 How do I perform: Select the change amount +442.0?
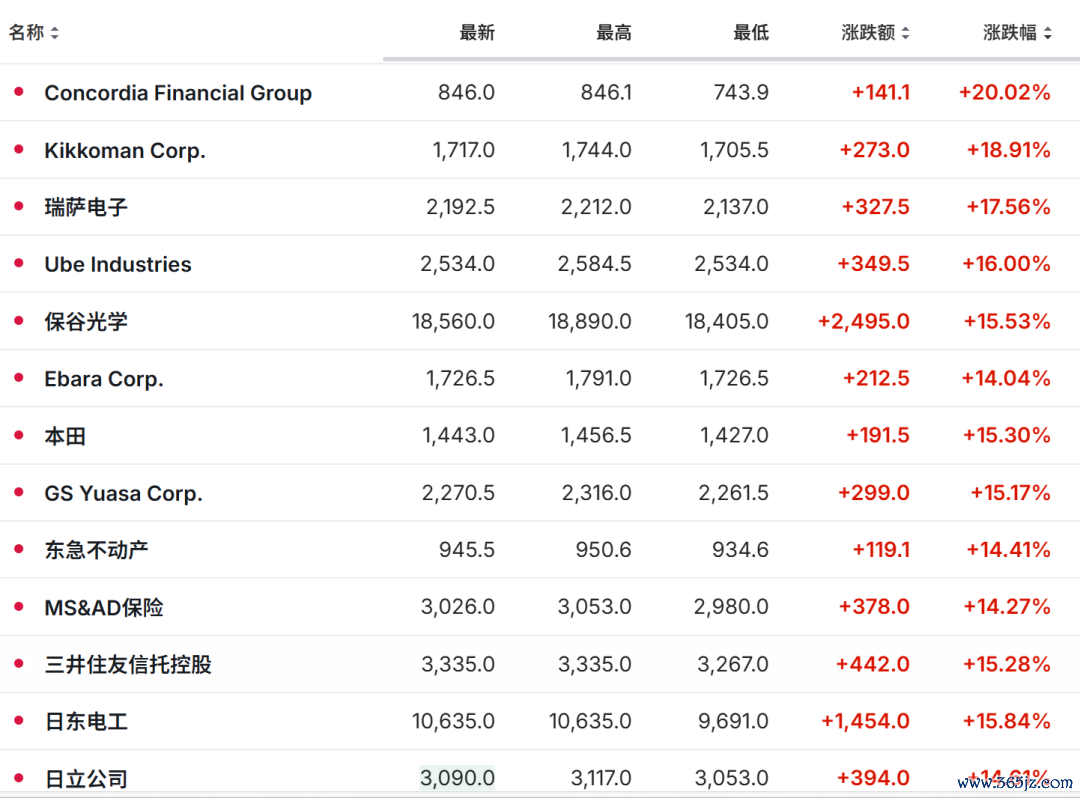click(x=873, y=664)
